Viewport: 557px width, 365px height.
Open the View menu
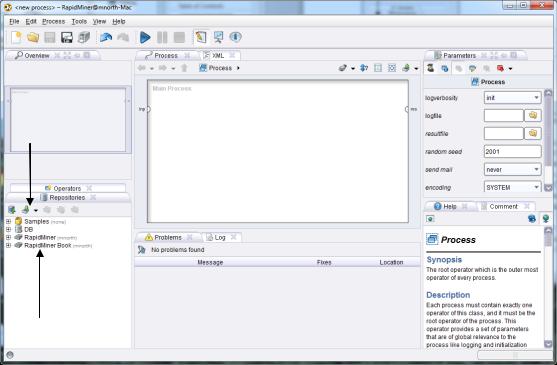click(x=99, y=22)
